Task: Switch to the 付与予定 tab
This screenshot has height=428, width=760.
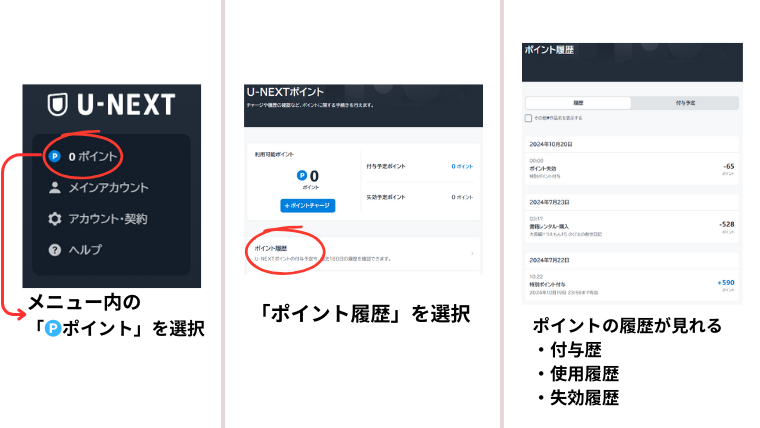Action: (x=685, y=103)
